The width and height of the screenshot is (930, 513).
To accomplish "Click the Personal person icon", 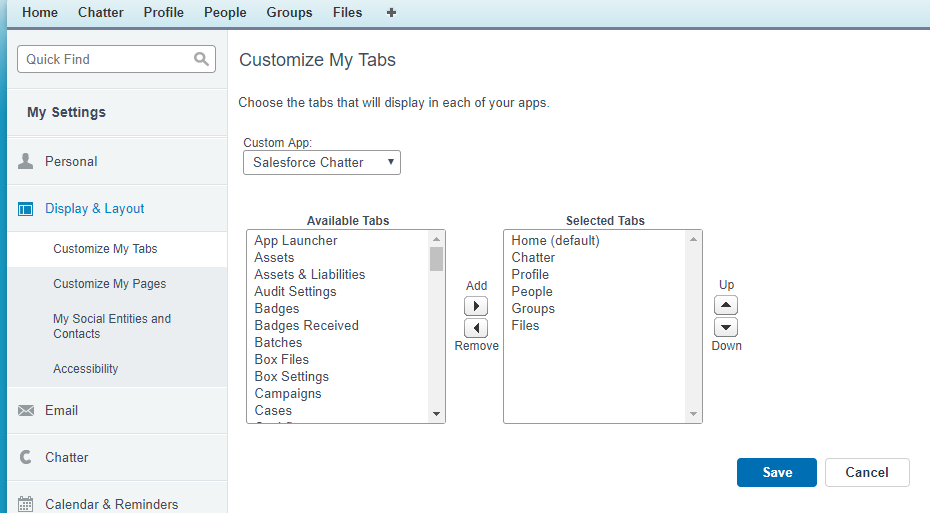I will point(26,161).
